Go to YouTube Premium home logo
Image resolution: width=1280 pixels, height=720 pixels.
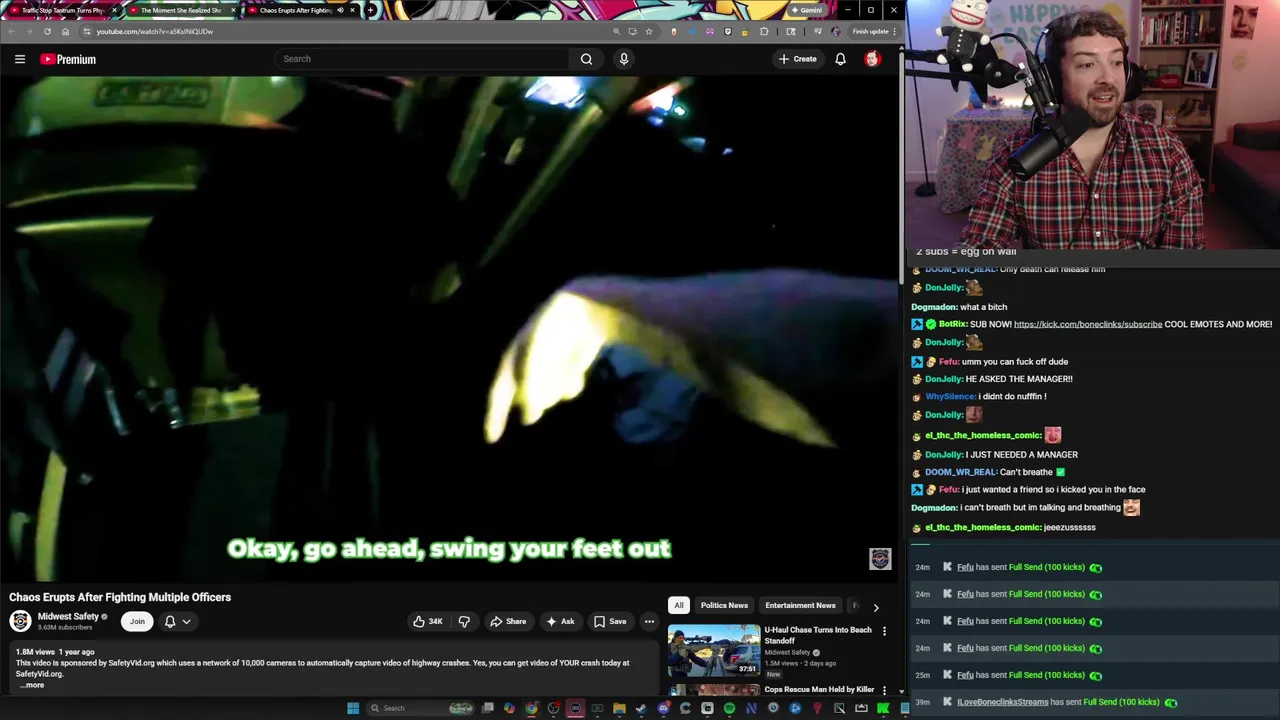68,59
